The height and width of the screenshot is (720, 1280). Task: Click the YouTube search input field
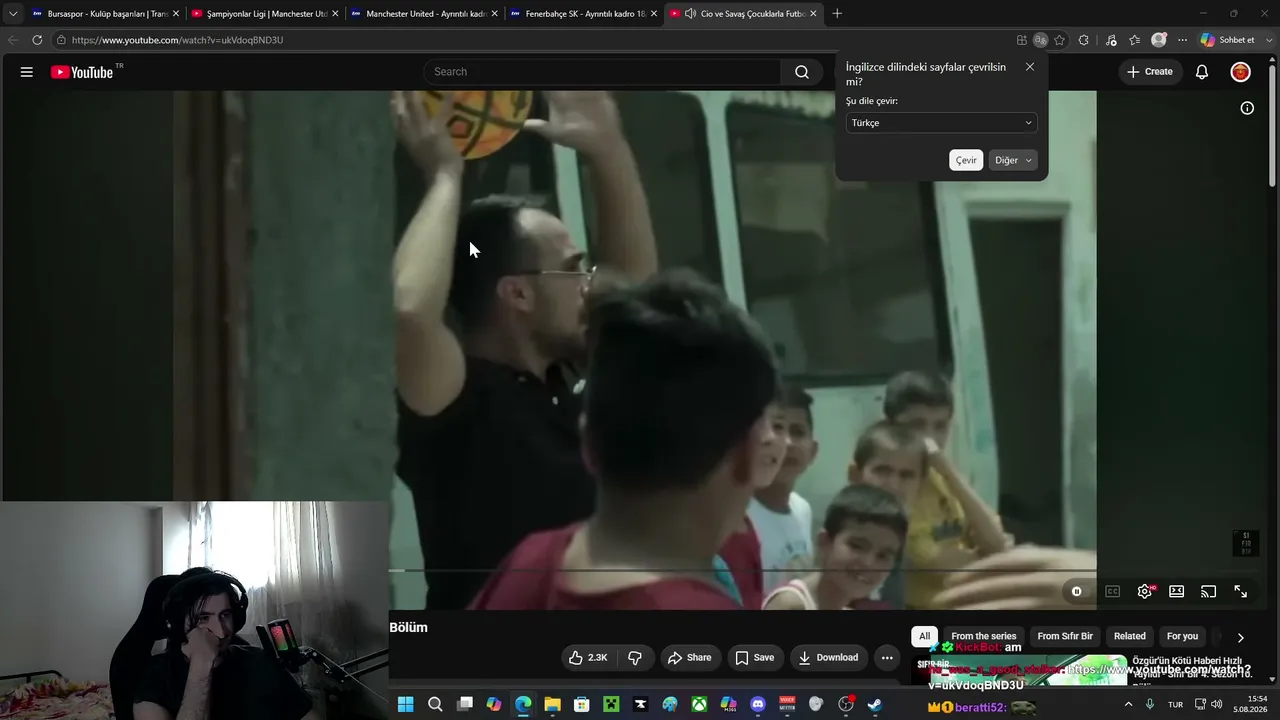[602, 72]
